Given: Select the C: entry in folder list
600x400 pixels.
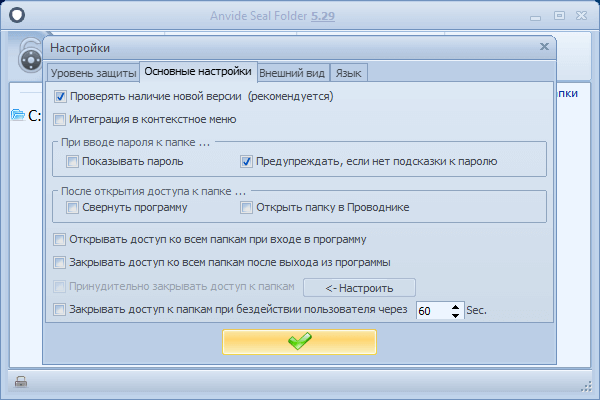Looking at the screenshot, I should 26,115.
